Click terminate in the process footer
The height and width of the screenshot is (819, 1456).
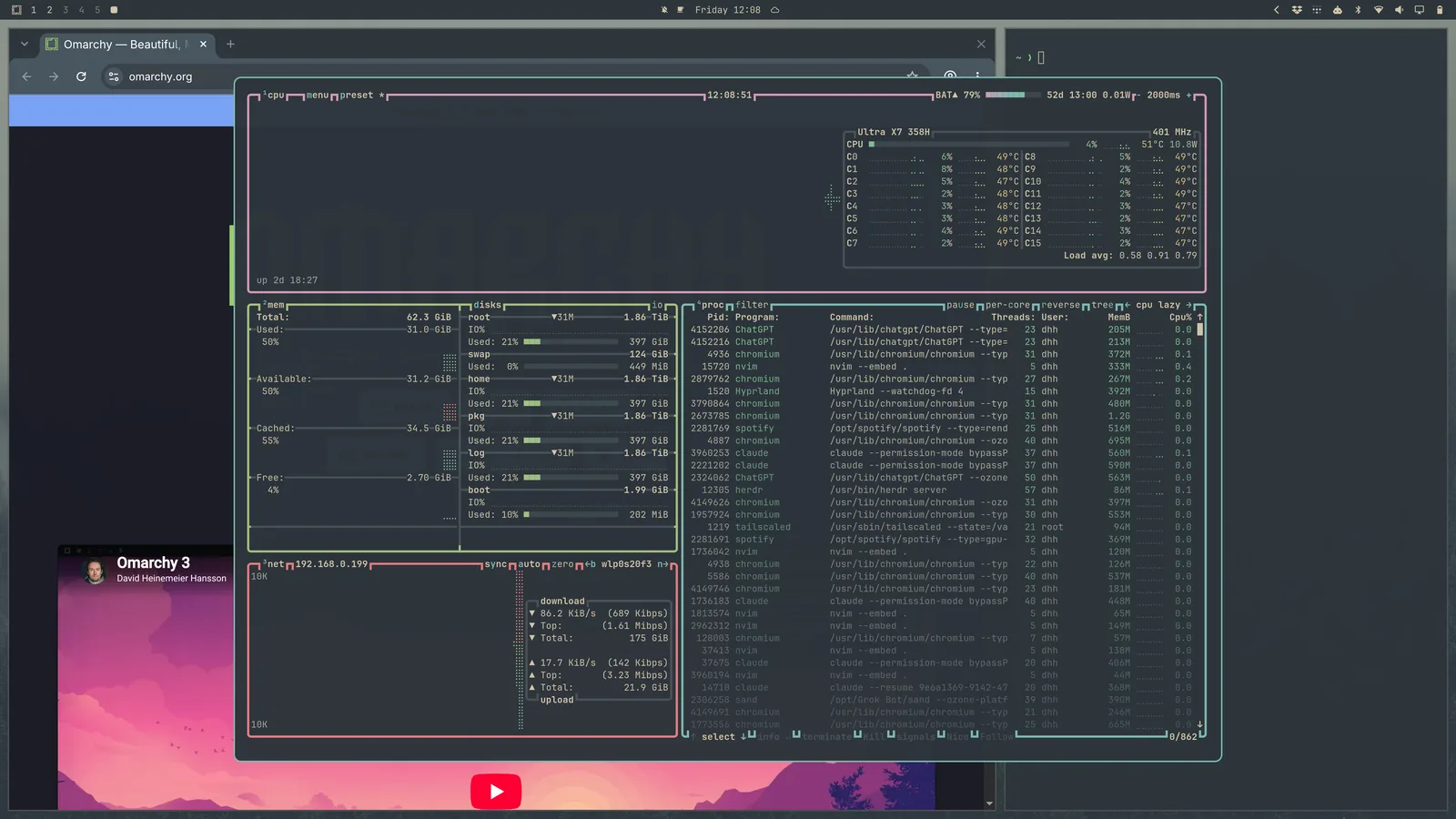coord(826,737)
